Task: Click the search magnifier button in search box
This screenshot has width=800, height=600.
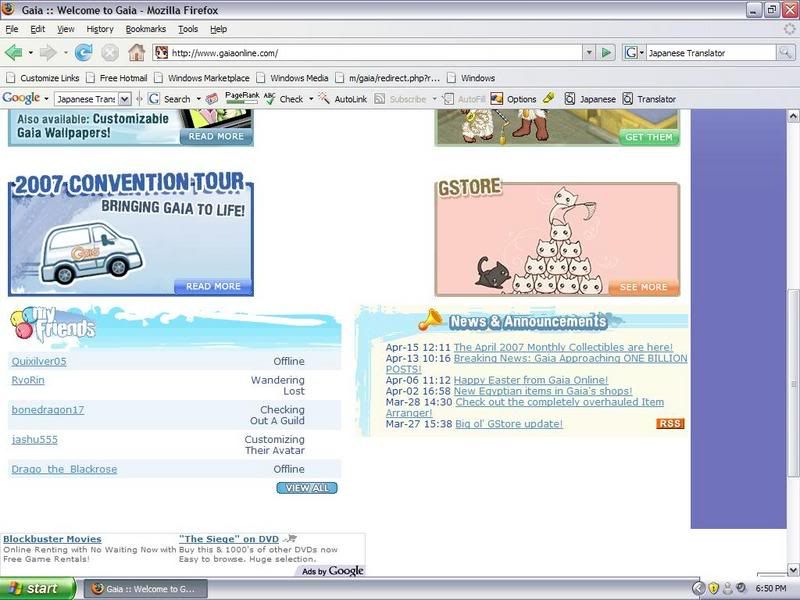Action: 785,53
